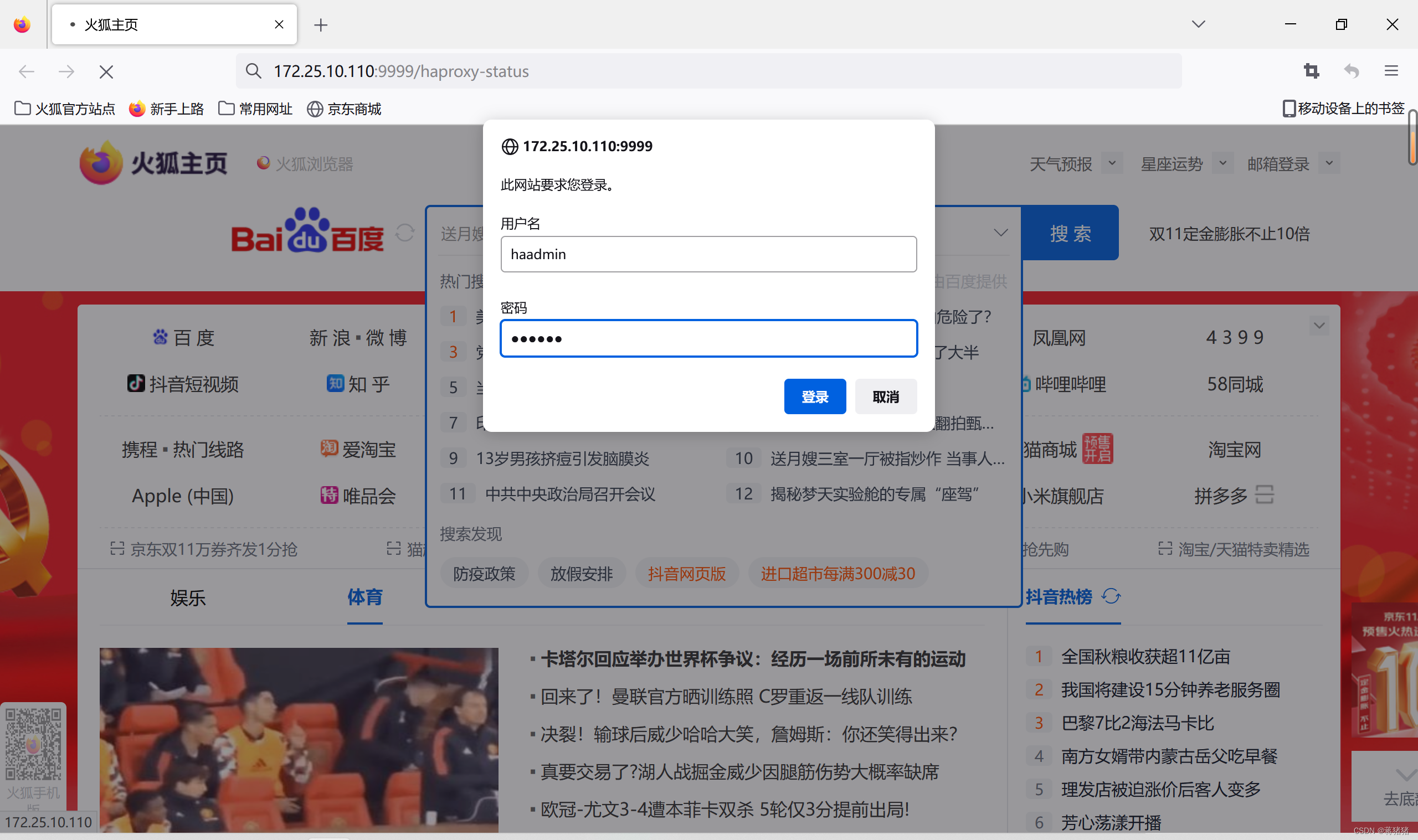This screenshot has width=1418, height=840.
Task: Click the username field containing haadmin
Action: [x=708, y=254]
